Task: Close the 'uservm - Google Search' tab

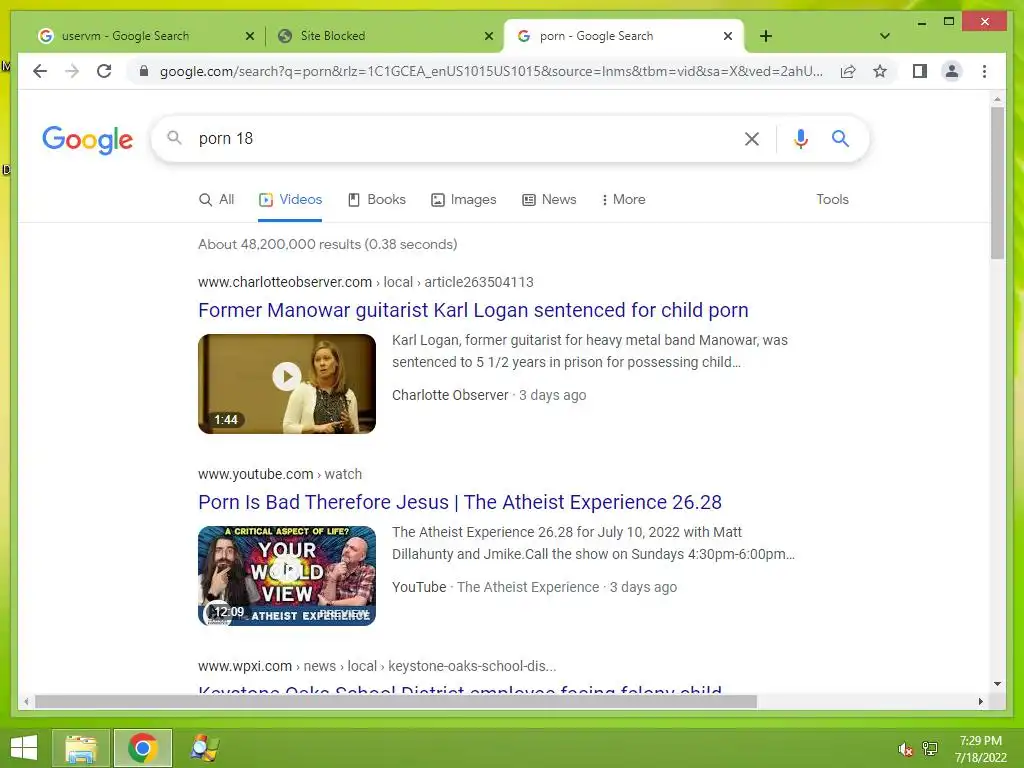Action: tap(249, 36)
